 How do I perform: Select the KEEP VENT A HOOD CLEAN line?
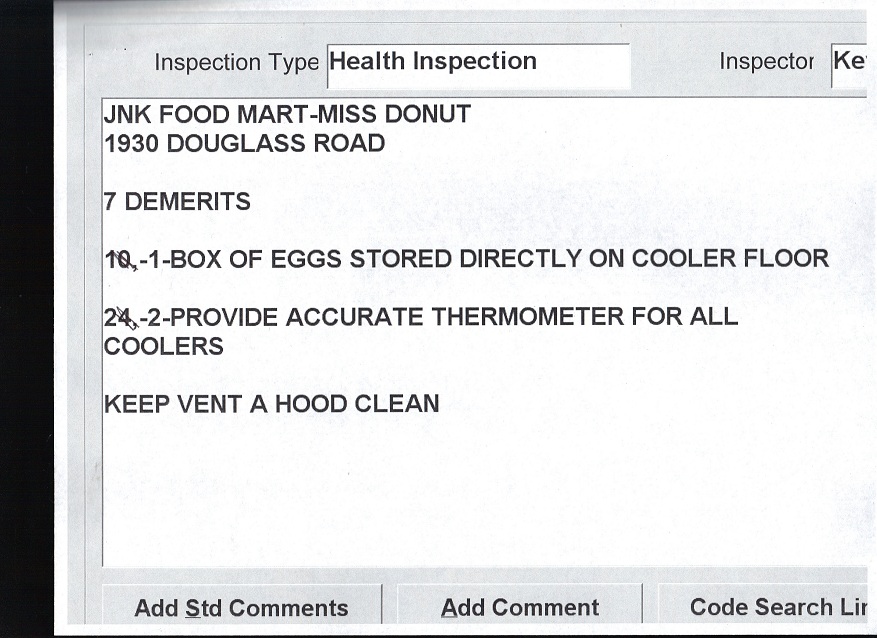271,405
